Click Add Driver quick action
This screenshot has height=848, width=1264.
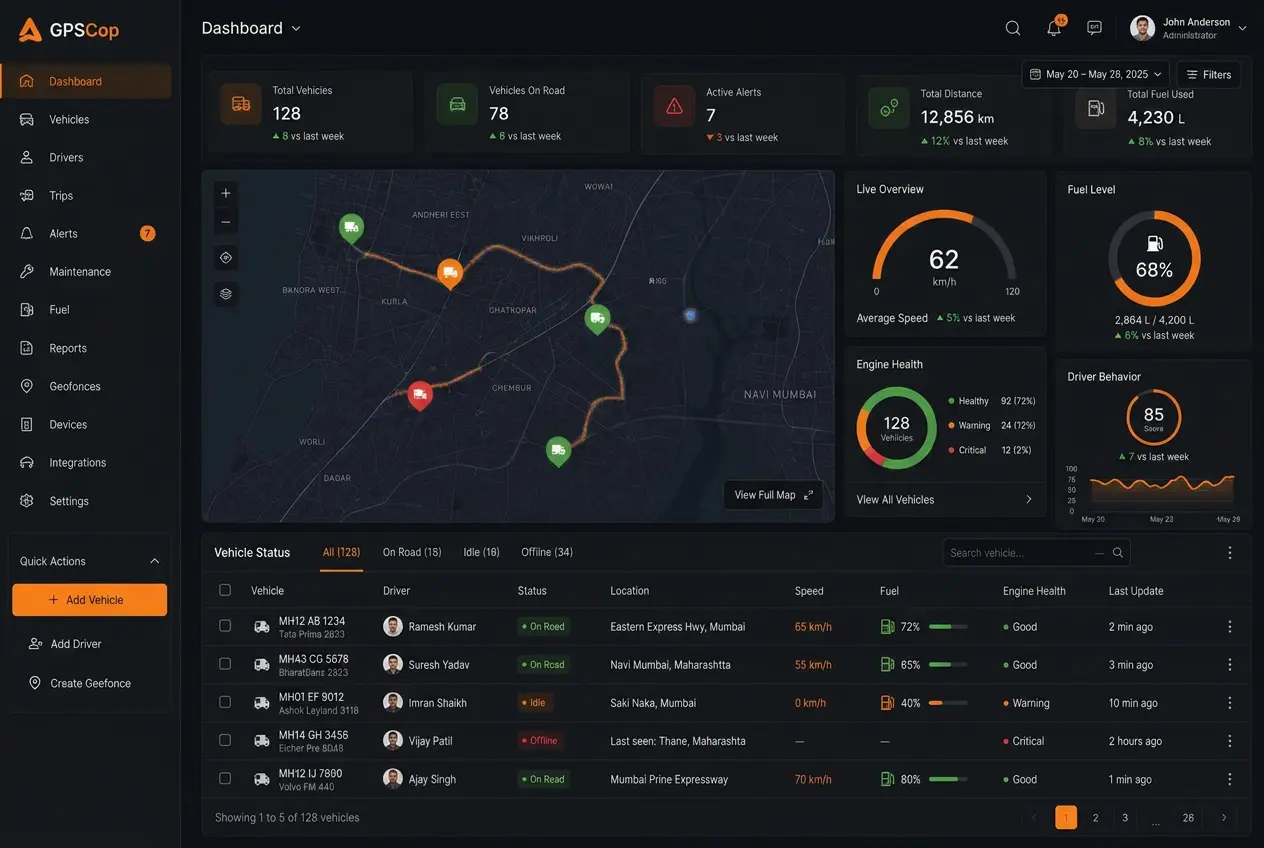[66, 644]
